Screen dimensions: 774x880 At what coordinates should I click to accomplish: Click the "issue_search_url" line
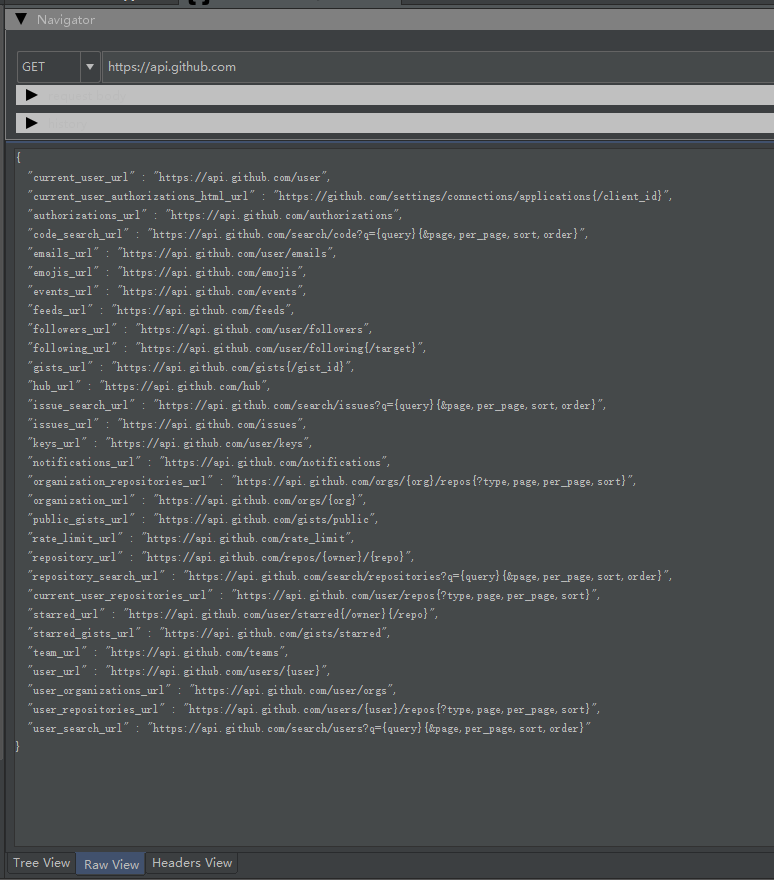317,406
